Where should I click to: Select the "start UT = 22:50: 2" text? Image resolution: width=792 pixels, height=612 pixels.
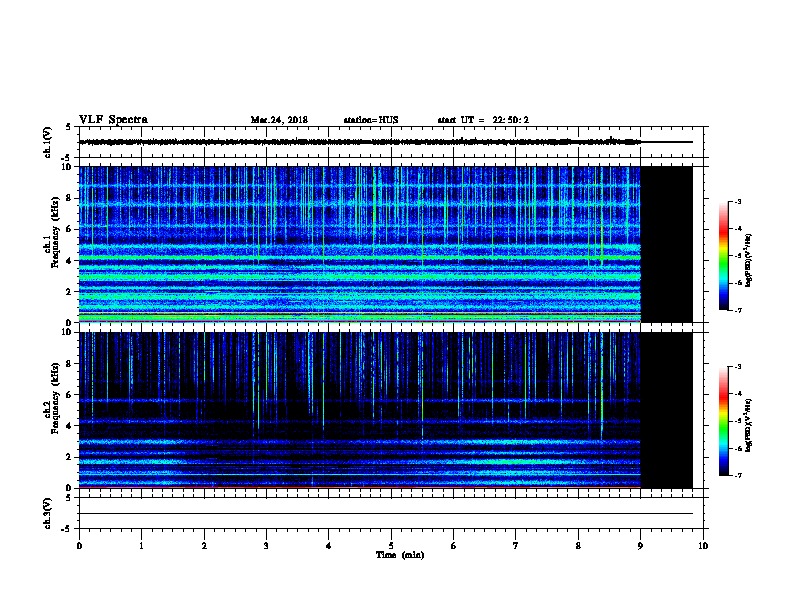pos(483,120)
